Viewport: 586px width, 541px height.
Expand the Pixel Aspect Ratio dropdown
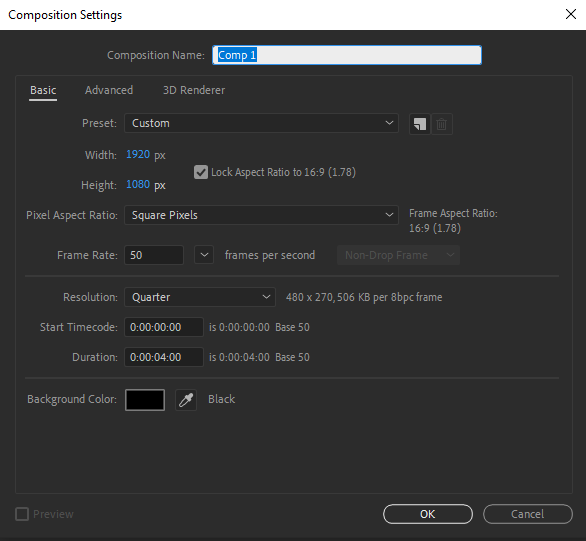[261, 215]
